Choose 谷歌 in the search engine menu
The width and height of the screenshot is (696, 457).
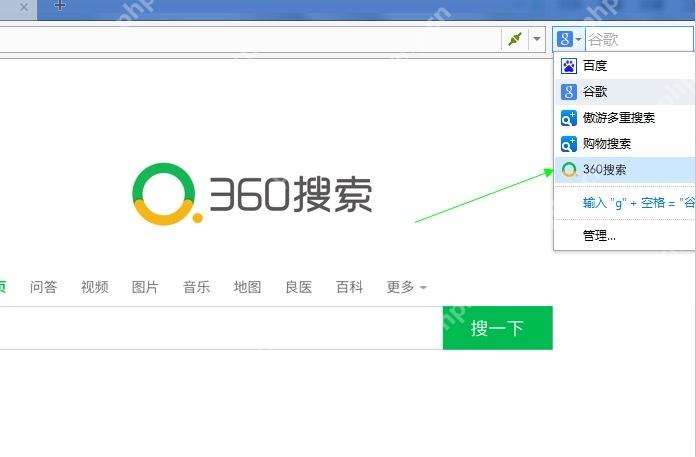tap(625, 92)
